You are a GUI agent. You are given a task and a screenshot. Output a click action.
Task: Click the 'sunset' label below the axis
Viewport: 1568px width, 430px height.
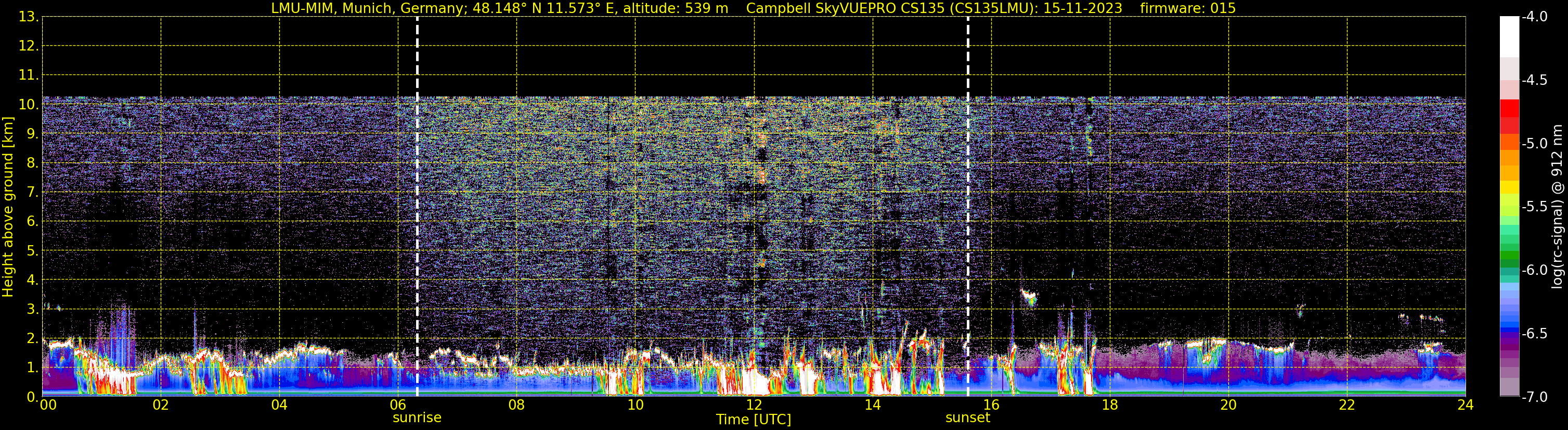coord(968,418)
